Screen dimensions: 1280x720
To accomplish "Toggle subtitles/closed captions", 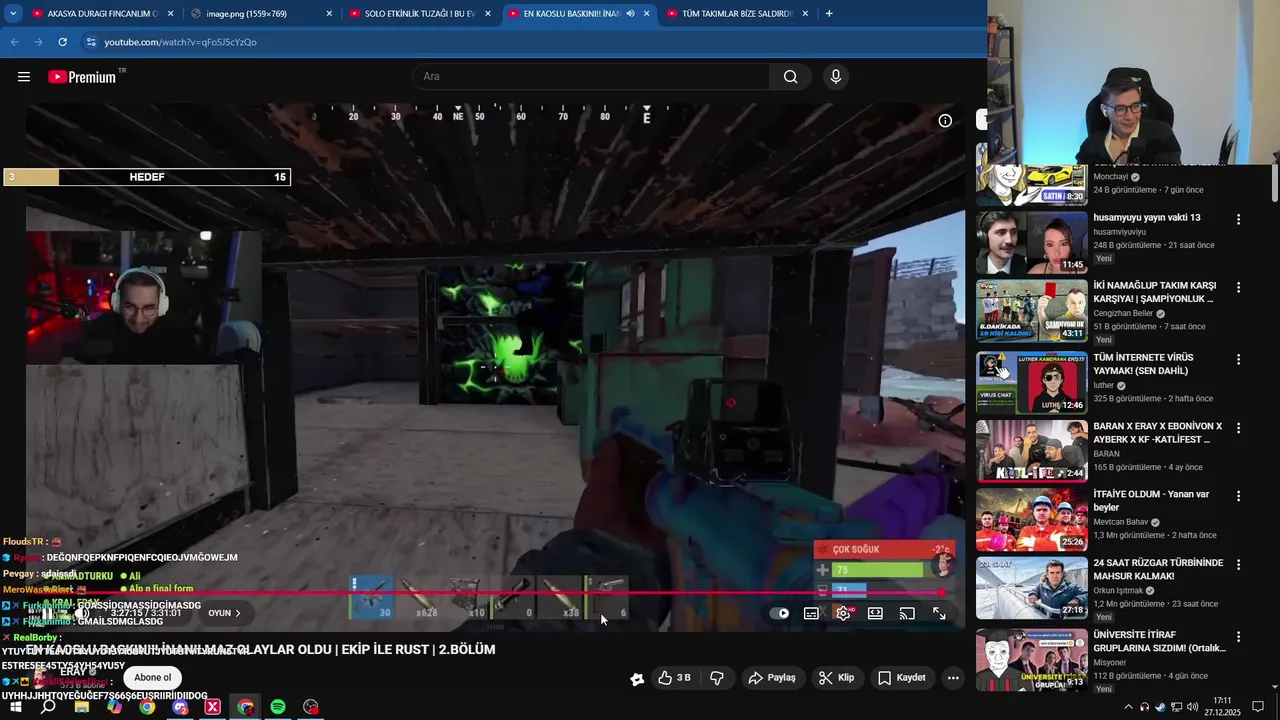I will [x=811, y=613].
